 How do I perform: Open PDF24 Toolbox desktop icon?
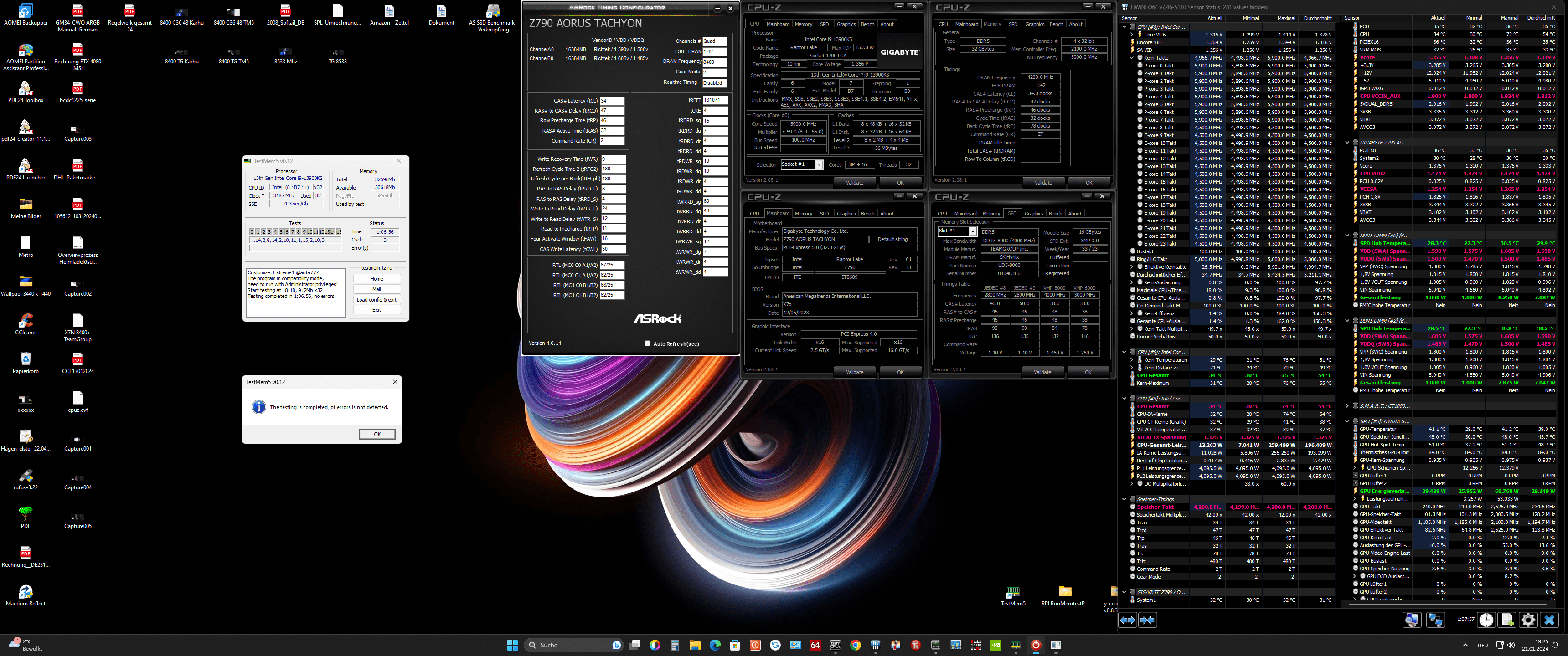pyautogui.click(x=26, y=92)
